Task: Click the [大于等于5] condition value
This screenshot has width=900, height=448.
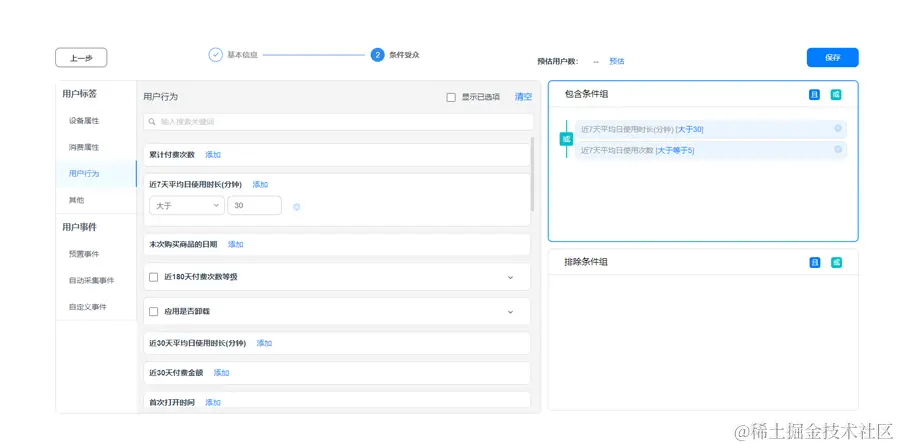Action: 675,150
